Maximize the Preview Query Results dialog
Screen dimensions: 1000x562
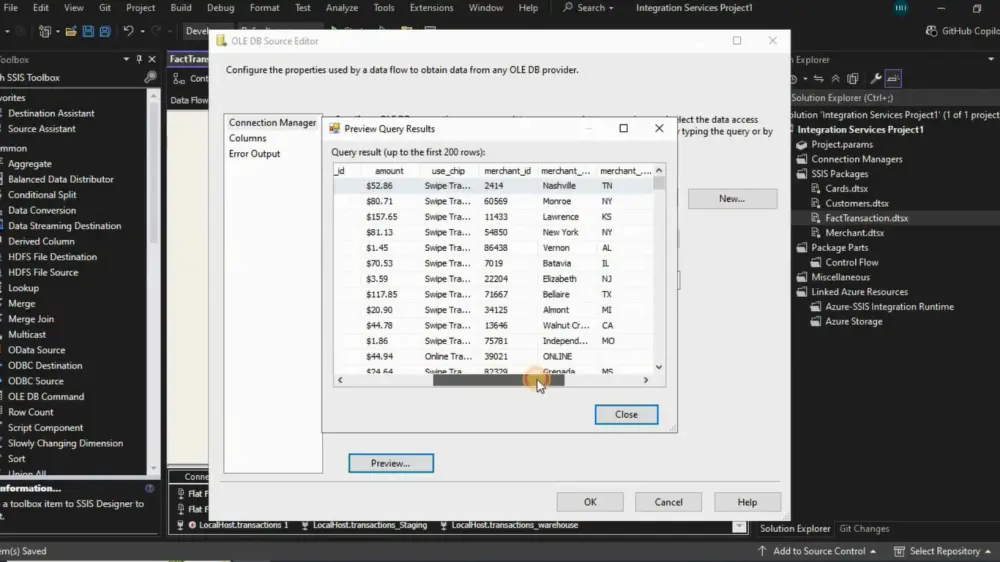(623, 128)
